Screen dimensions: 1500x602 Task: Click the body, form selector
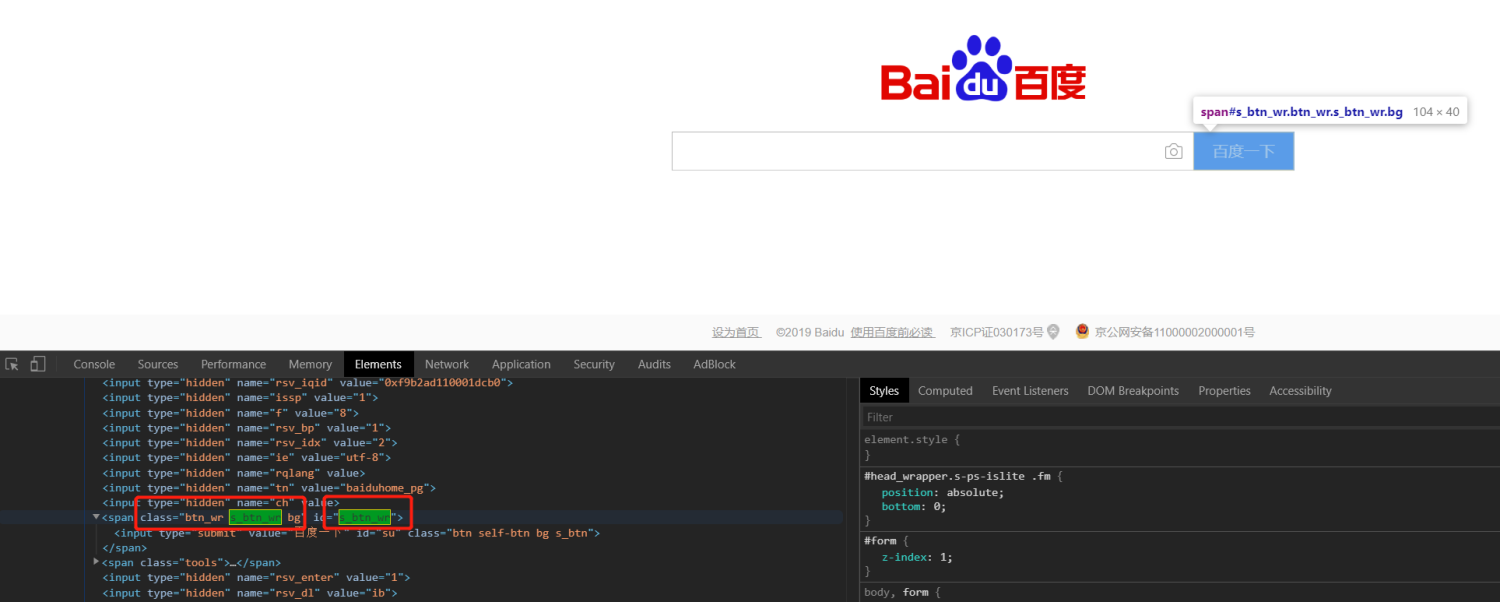point(897,592)
